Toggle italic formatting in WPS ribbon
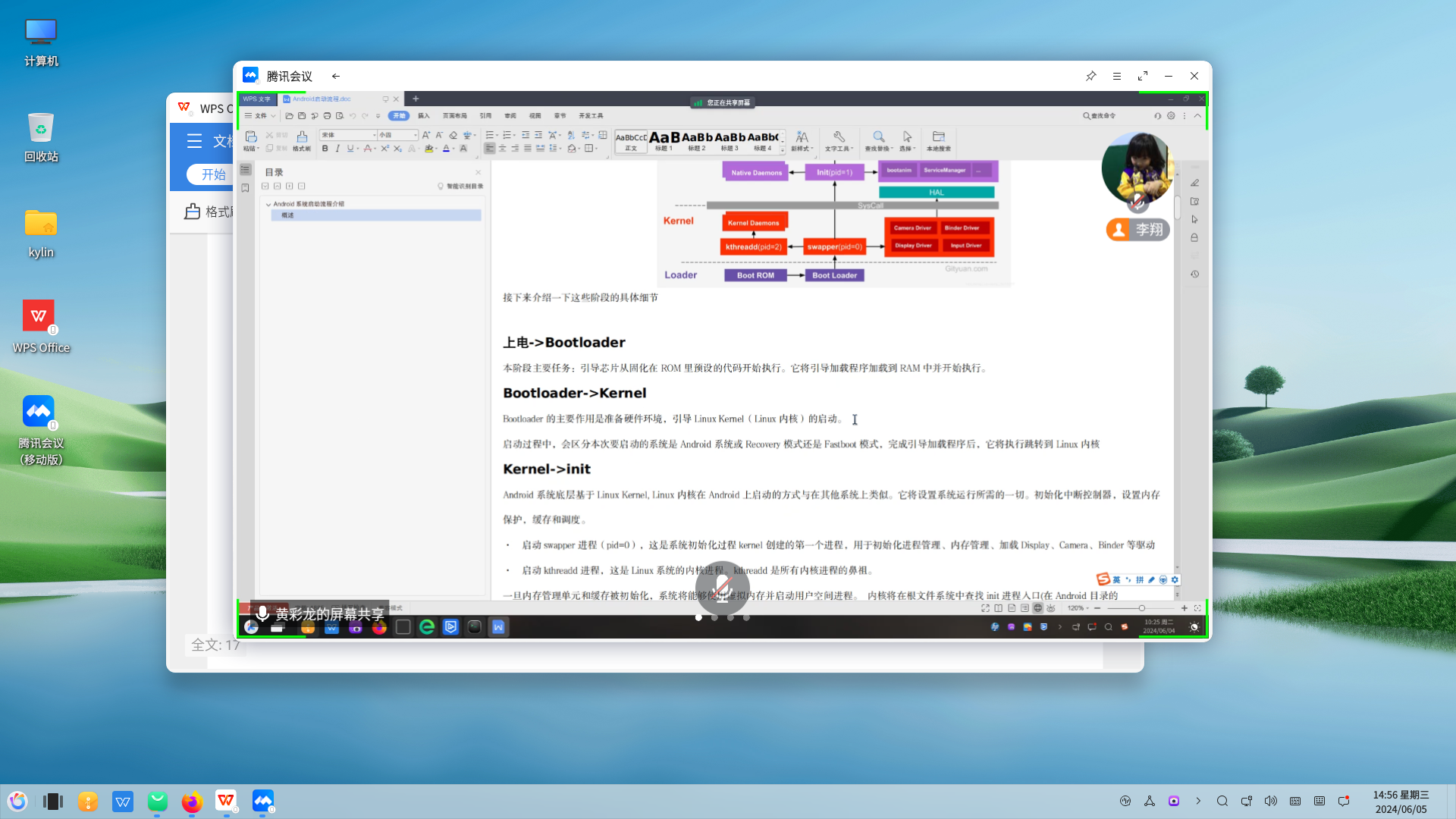 point(337,149)
